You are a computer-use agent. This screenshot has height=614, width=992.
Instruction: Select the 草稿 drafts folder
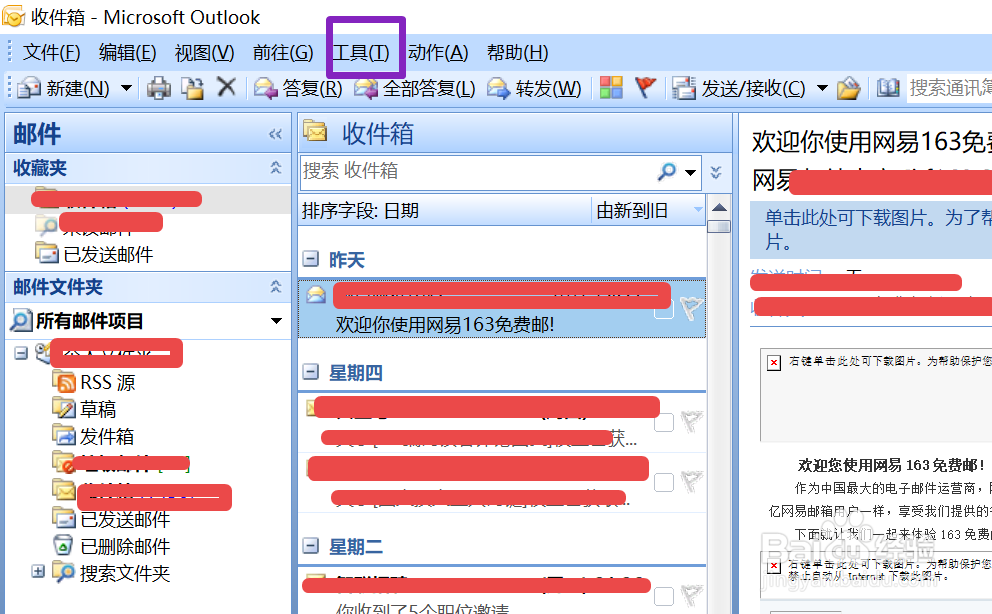[84, 409]
